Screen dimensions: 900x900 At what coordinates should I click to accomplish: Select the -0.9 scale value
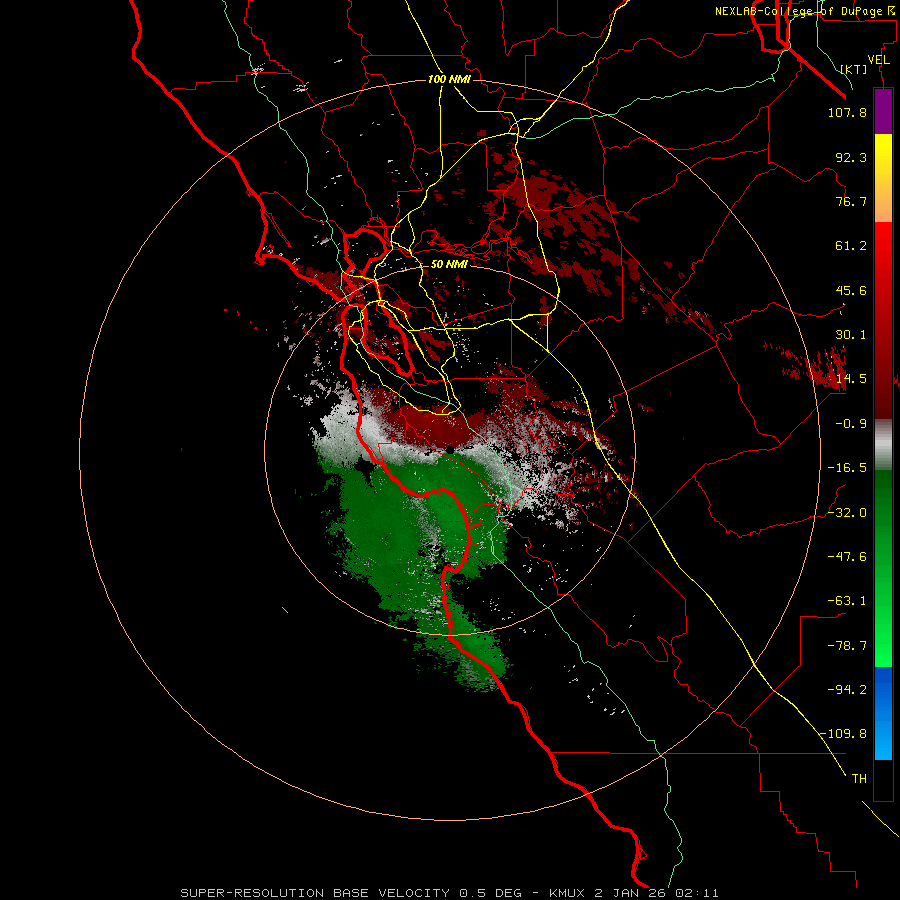coord(851,424)
